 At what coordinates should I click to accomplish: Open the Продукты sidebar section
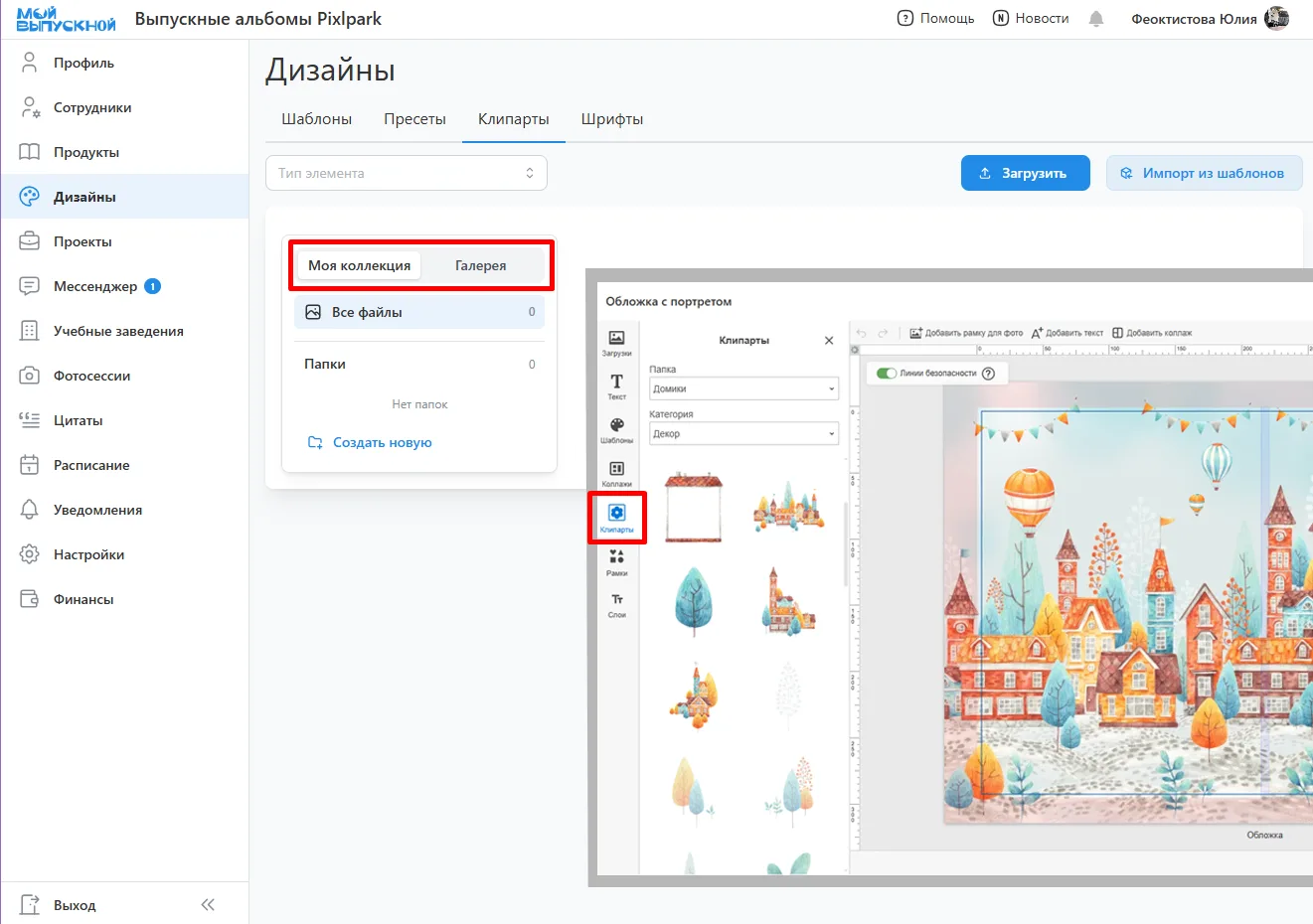pos(124,152)
